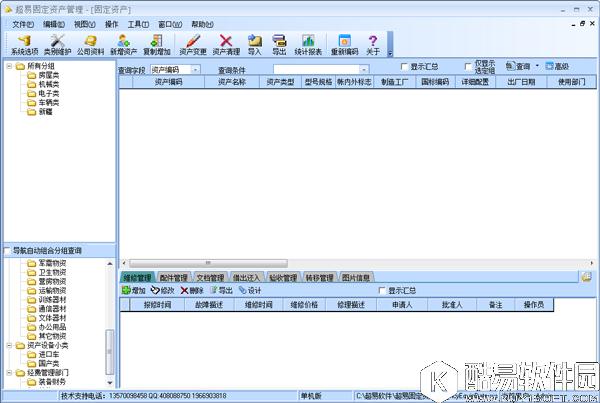
Task: Toggle 显示汇总 checkbox in the maintenance toolbar
Action: (382, 290)
